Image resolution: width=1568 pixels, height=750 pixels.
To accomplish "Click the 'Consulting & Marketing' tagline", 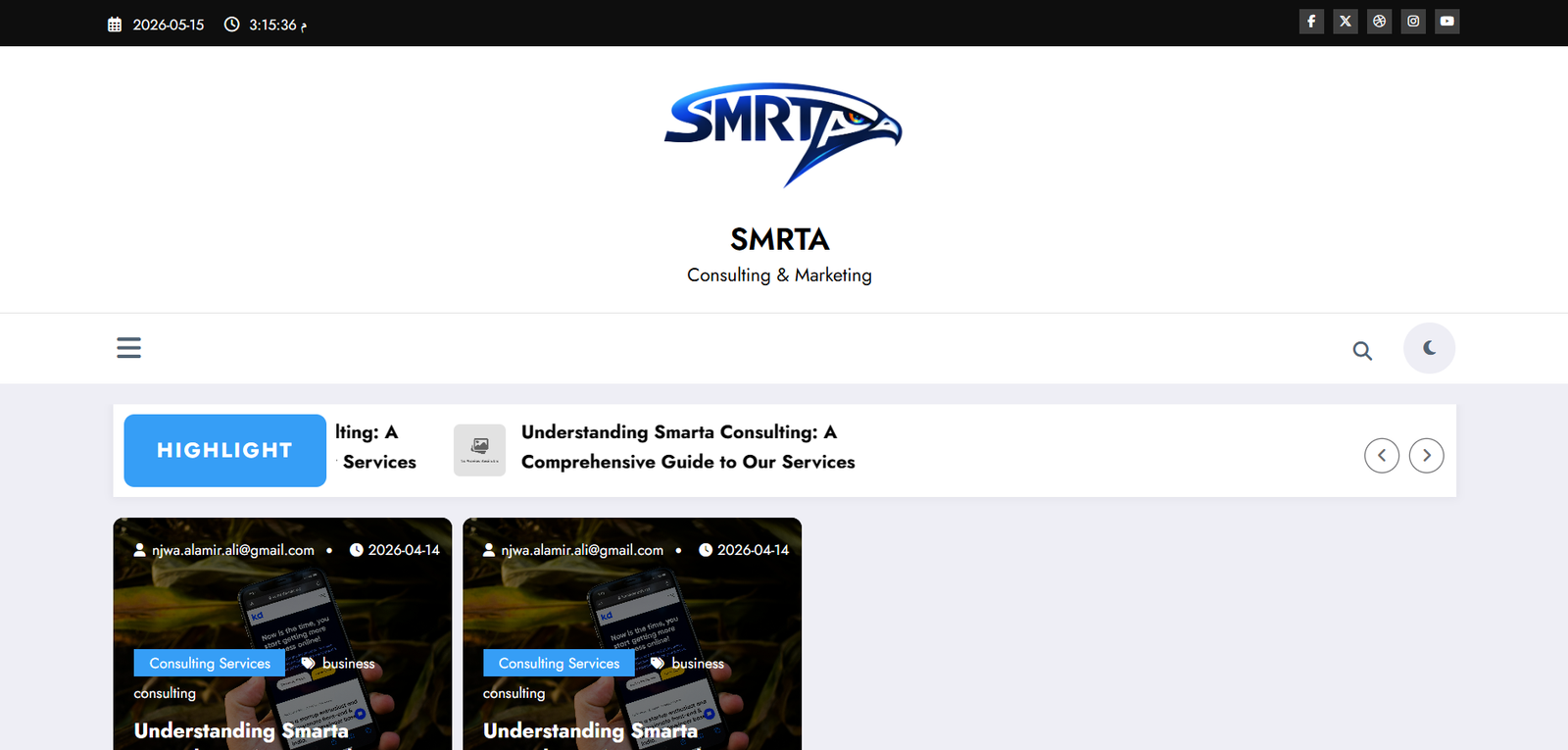I will coord(779,275).
